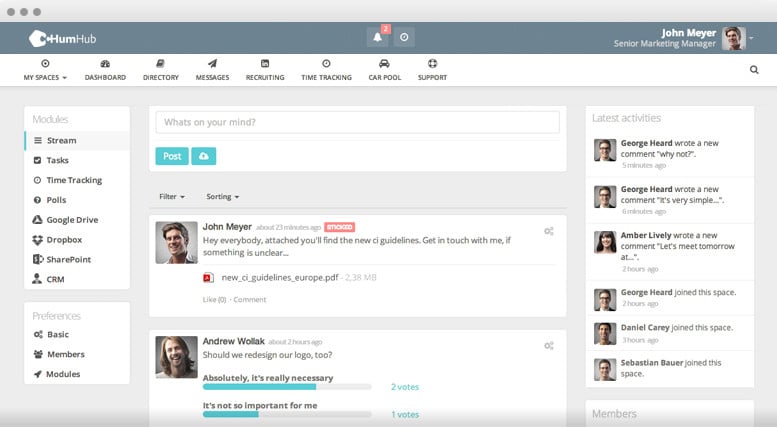Click John Meyer author name on post
This screenshot has width=777, height=427.
point(227,226)
